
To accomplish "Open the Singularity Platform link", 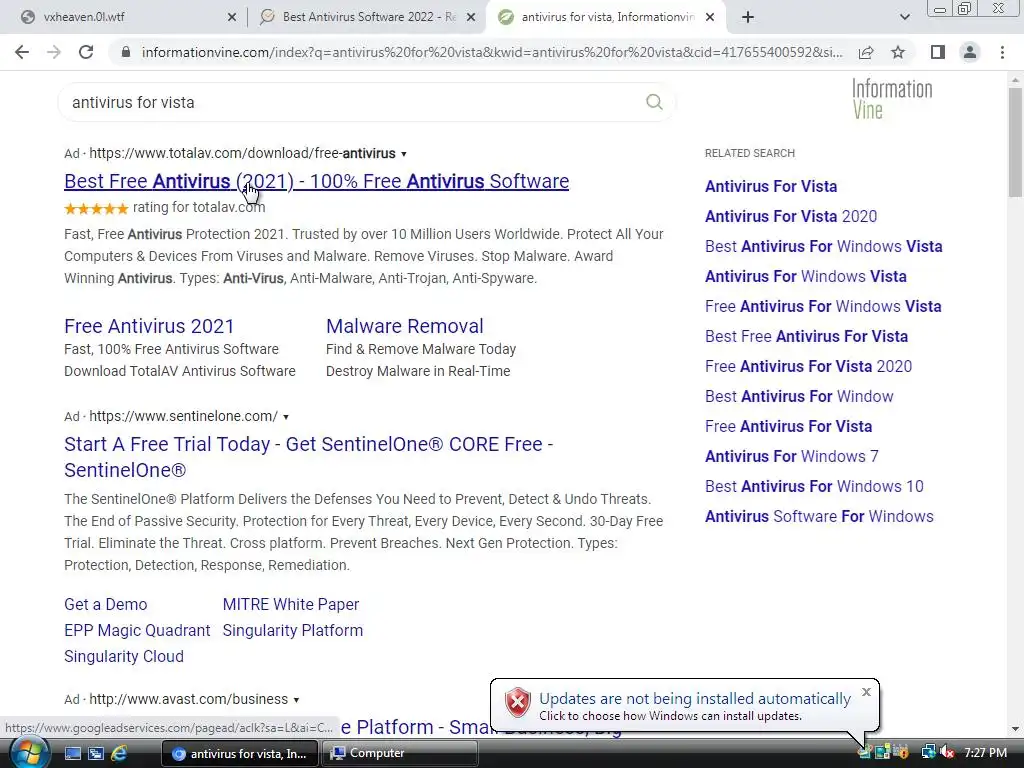I will click(x=293, y=630).
